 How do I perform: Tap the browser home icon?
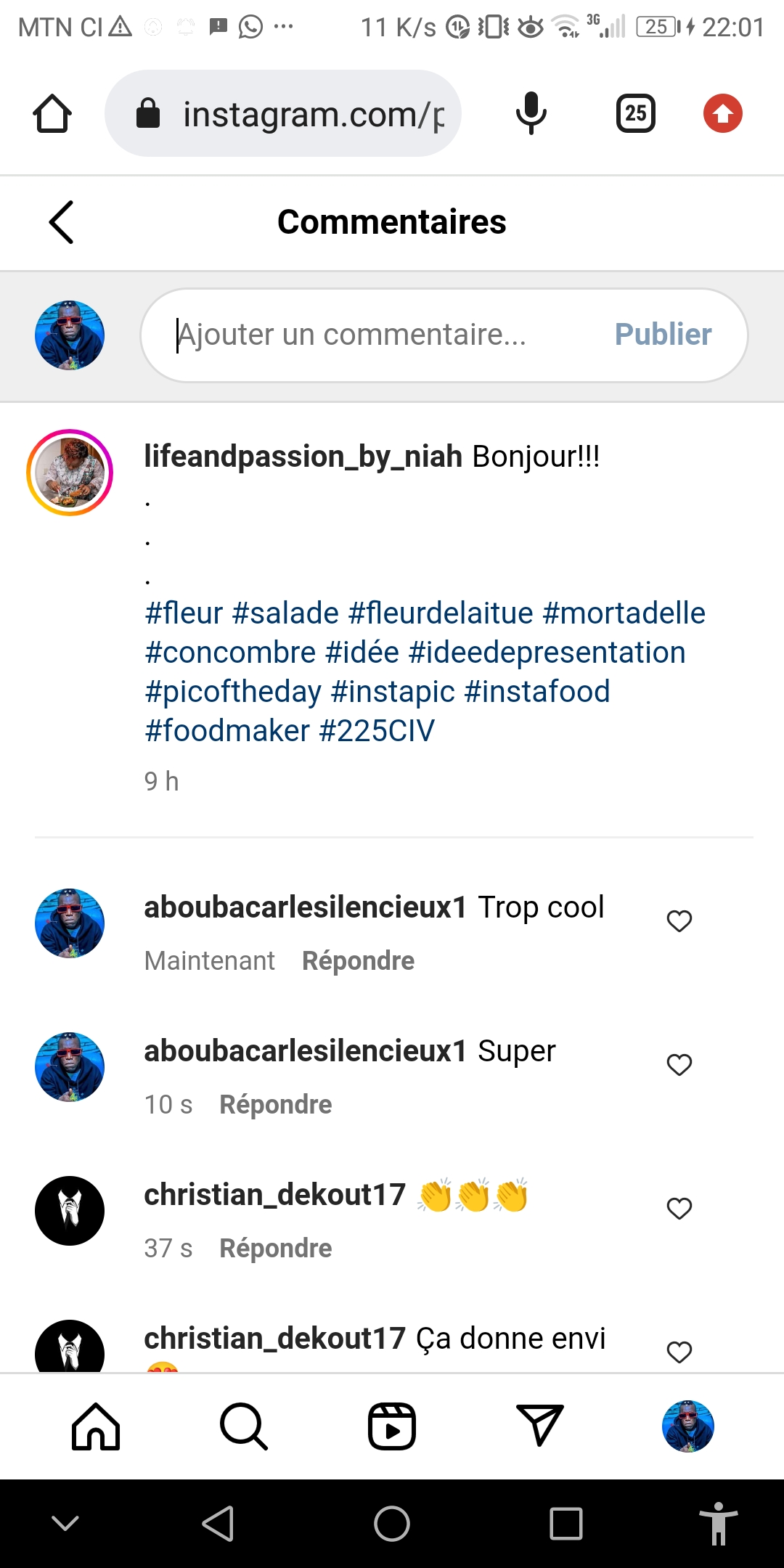click(x=52, y=114)
